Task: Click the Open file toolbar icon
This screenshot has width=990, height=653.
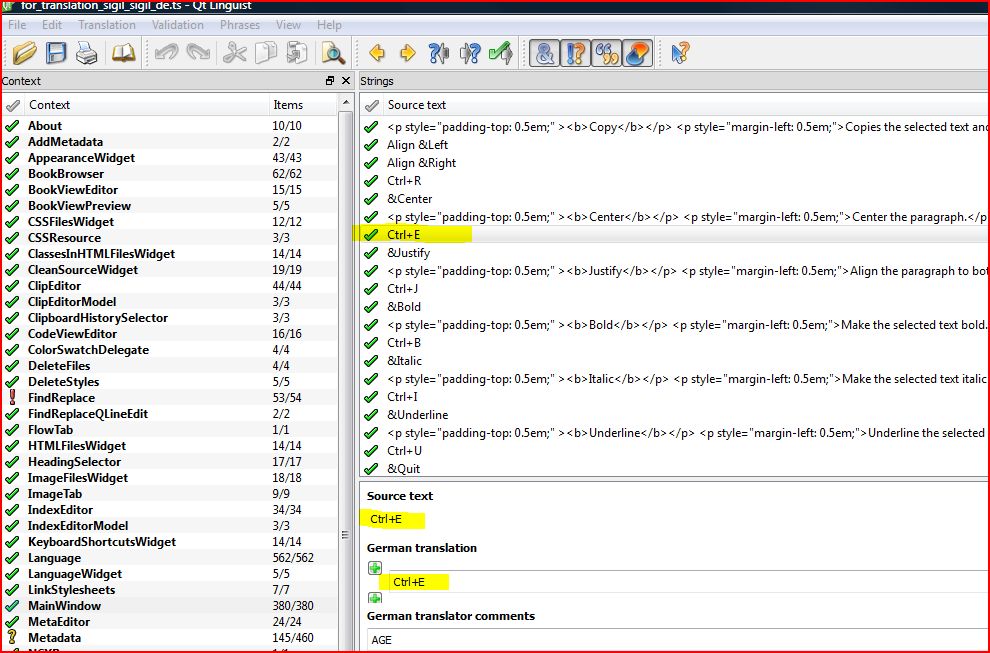Action: [25, 53]
